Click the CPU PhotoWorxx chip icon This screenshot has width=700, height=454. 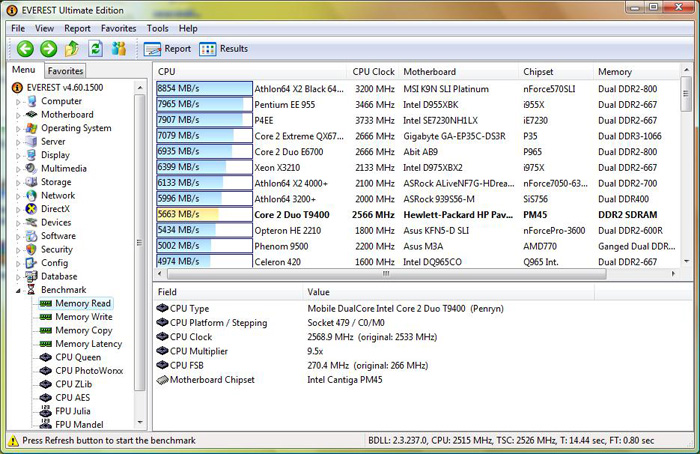[x=46, y=371]
